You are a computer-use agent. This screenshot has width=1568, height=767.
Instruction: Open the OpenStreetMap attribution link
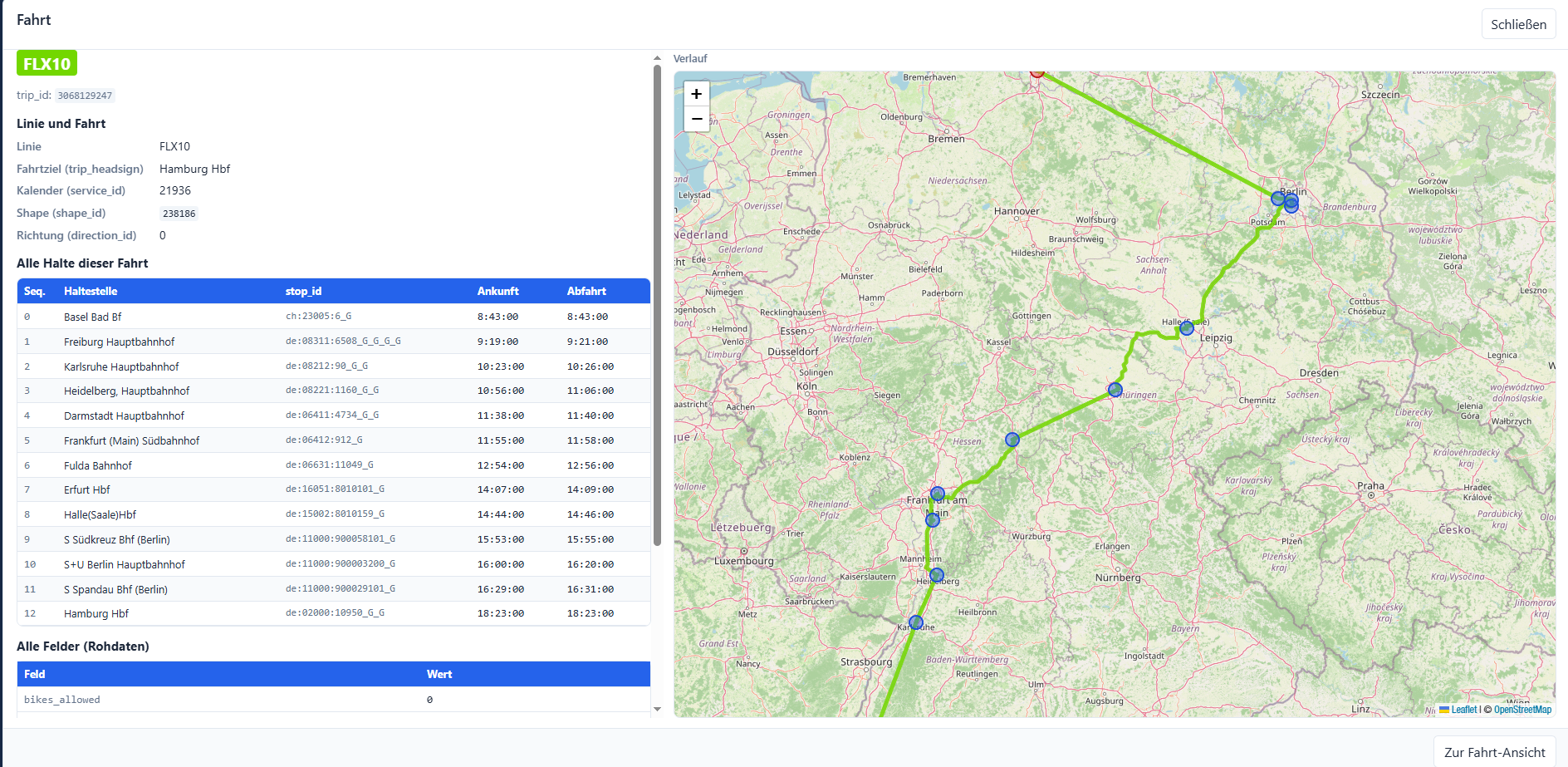[1522, 710]
